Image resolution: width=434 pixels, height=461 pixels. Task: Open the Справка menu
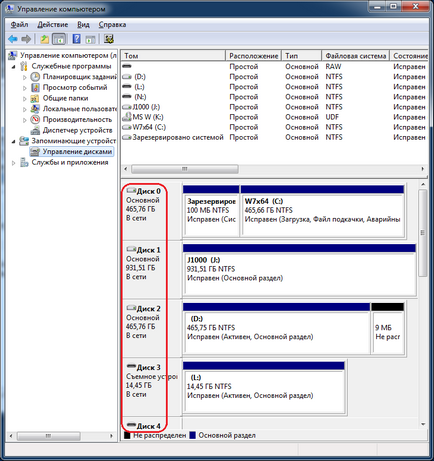[x=112, y=25]
